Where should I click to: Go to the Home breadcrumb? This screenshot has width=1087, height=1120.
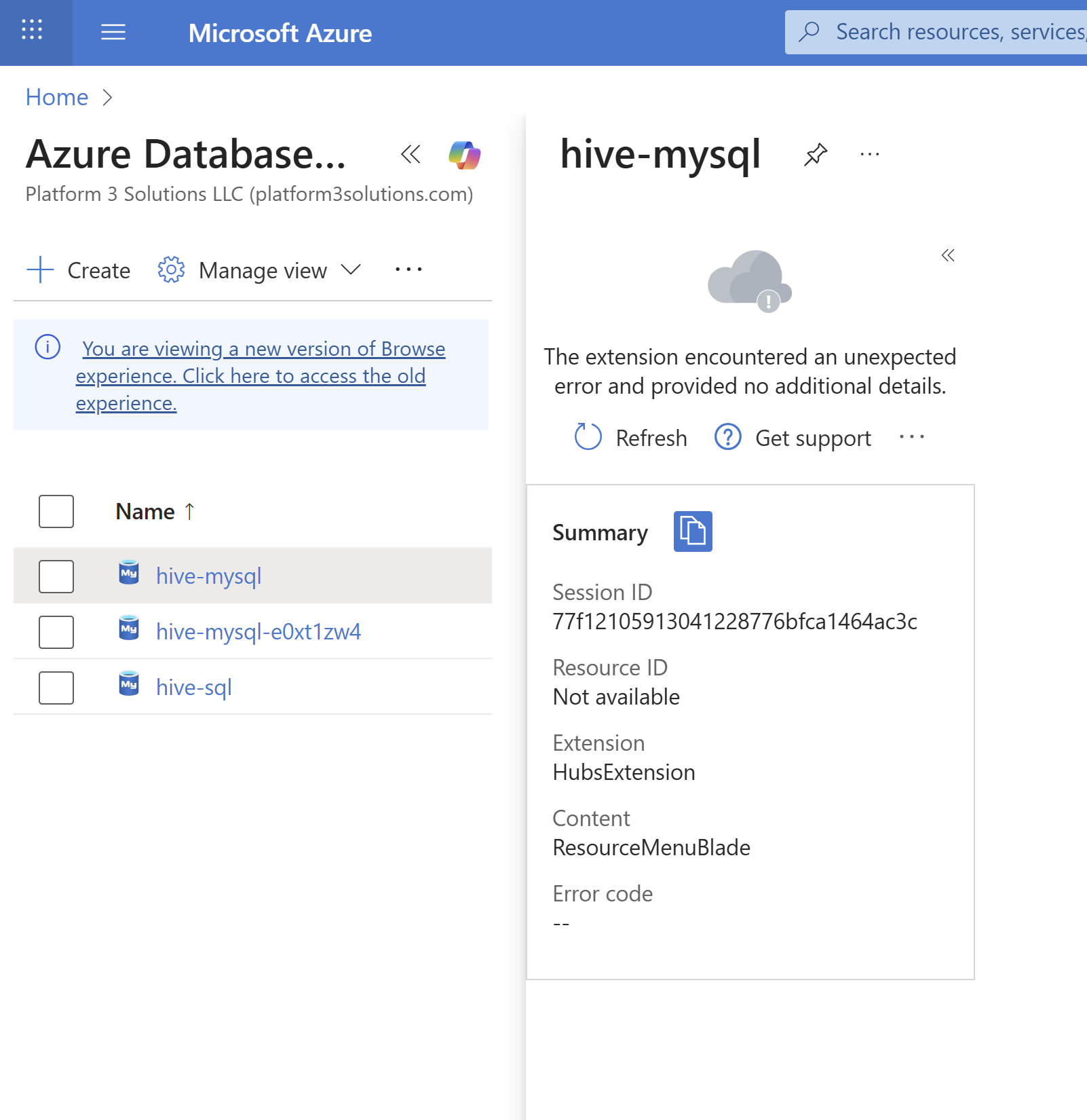pyautogui.click(x=57, y=97)
